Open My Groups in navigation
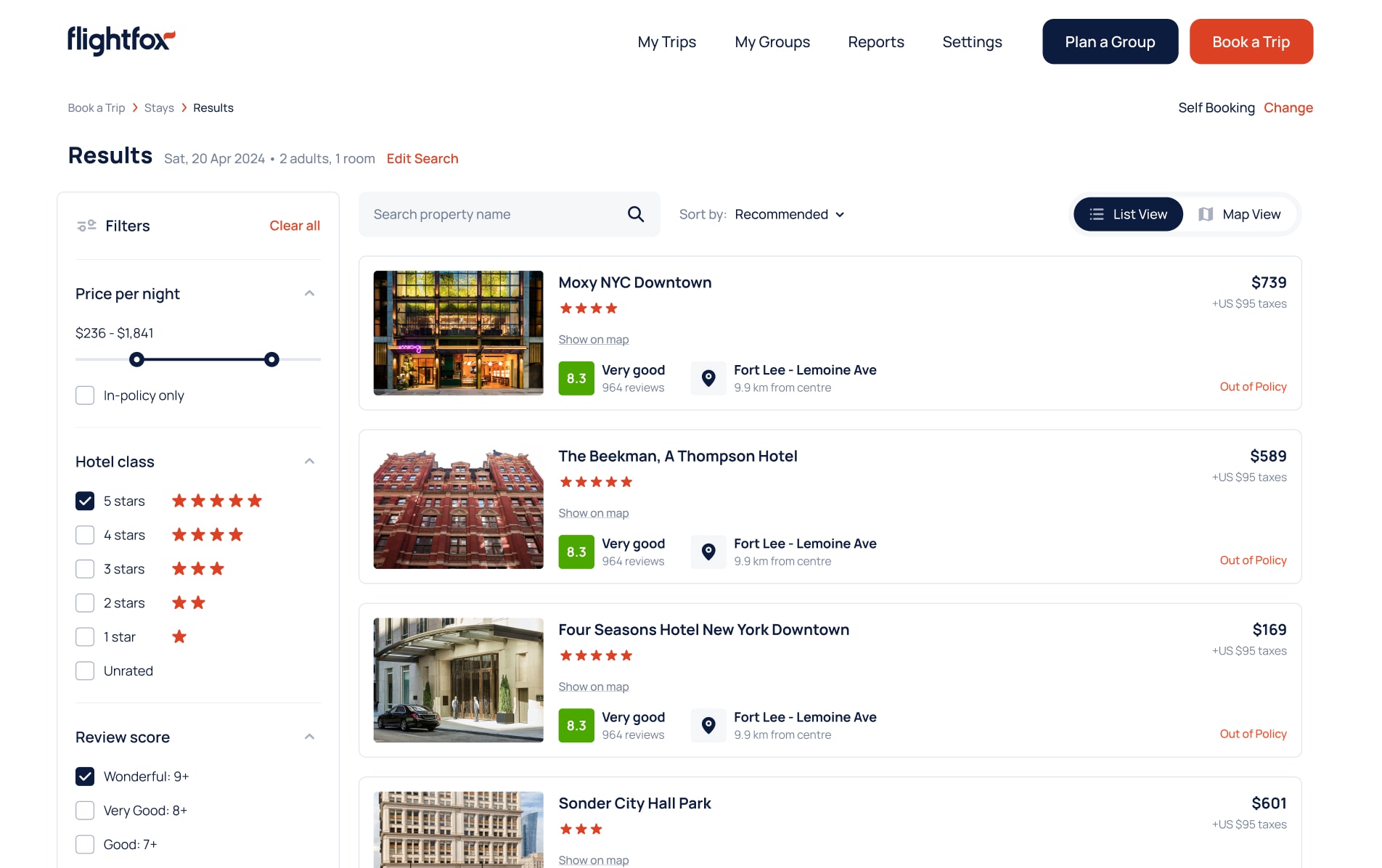This screenshot has height=868, width=1382. pos(772,42)
